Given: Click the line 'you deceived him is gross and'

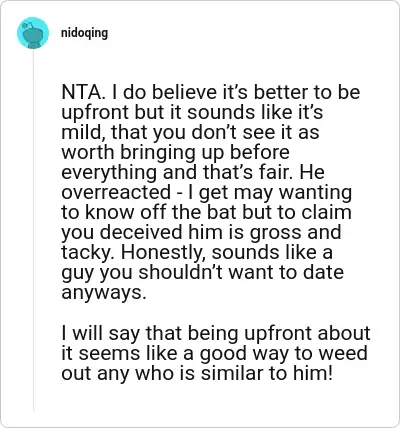Looking at the screenshot, I should tap(201, 232).
